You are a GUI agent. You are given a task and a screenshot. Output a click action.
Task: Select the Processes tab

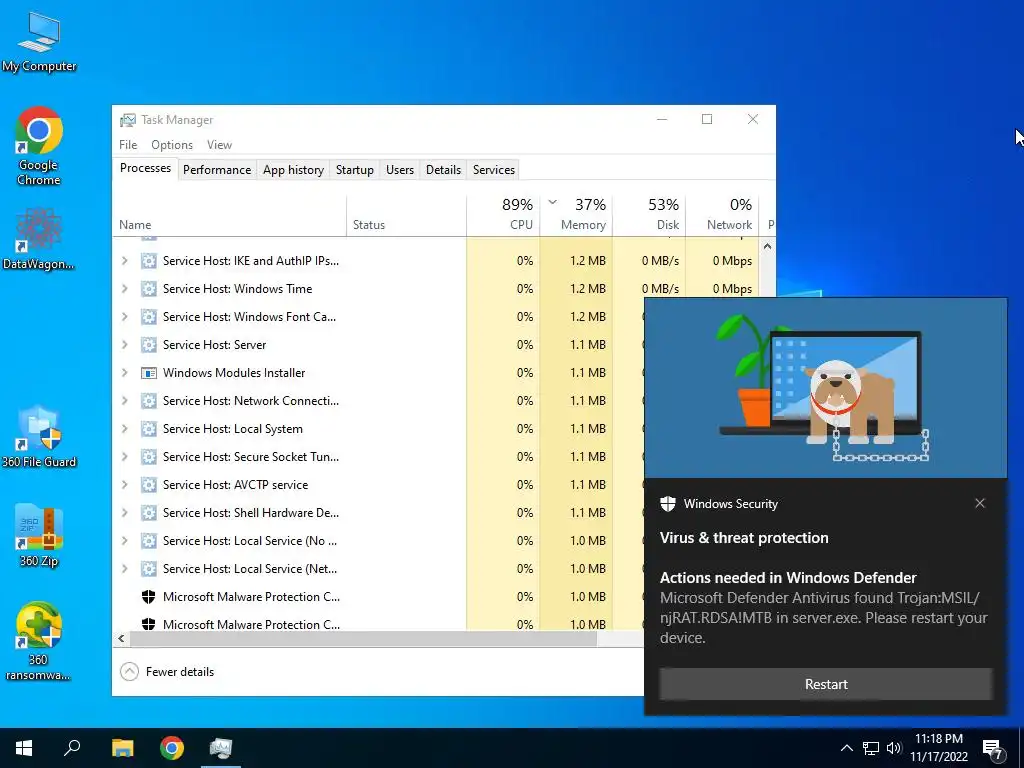[145, 168]
